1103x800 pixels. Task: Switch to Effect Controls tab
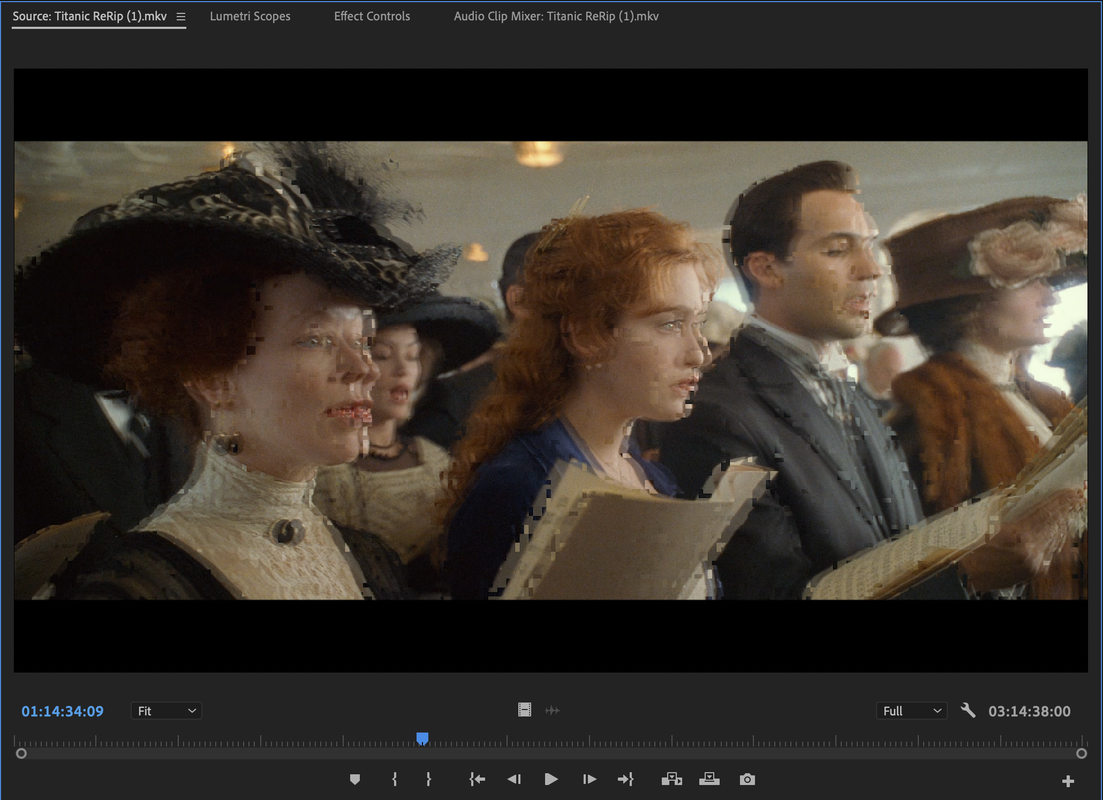[371, 16]
